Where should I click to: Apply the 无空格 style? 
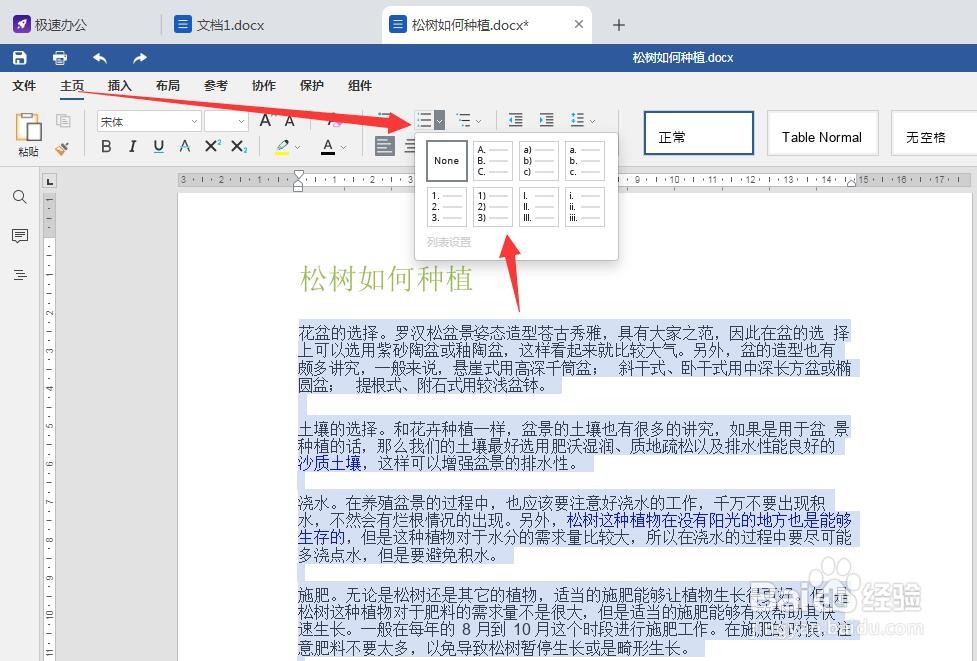click(934, 133)
